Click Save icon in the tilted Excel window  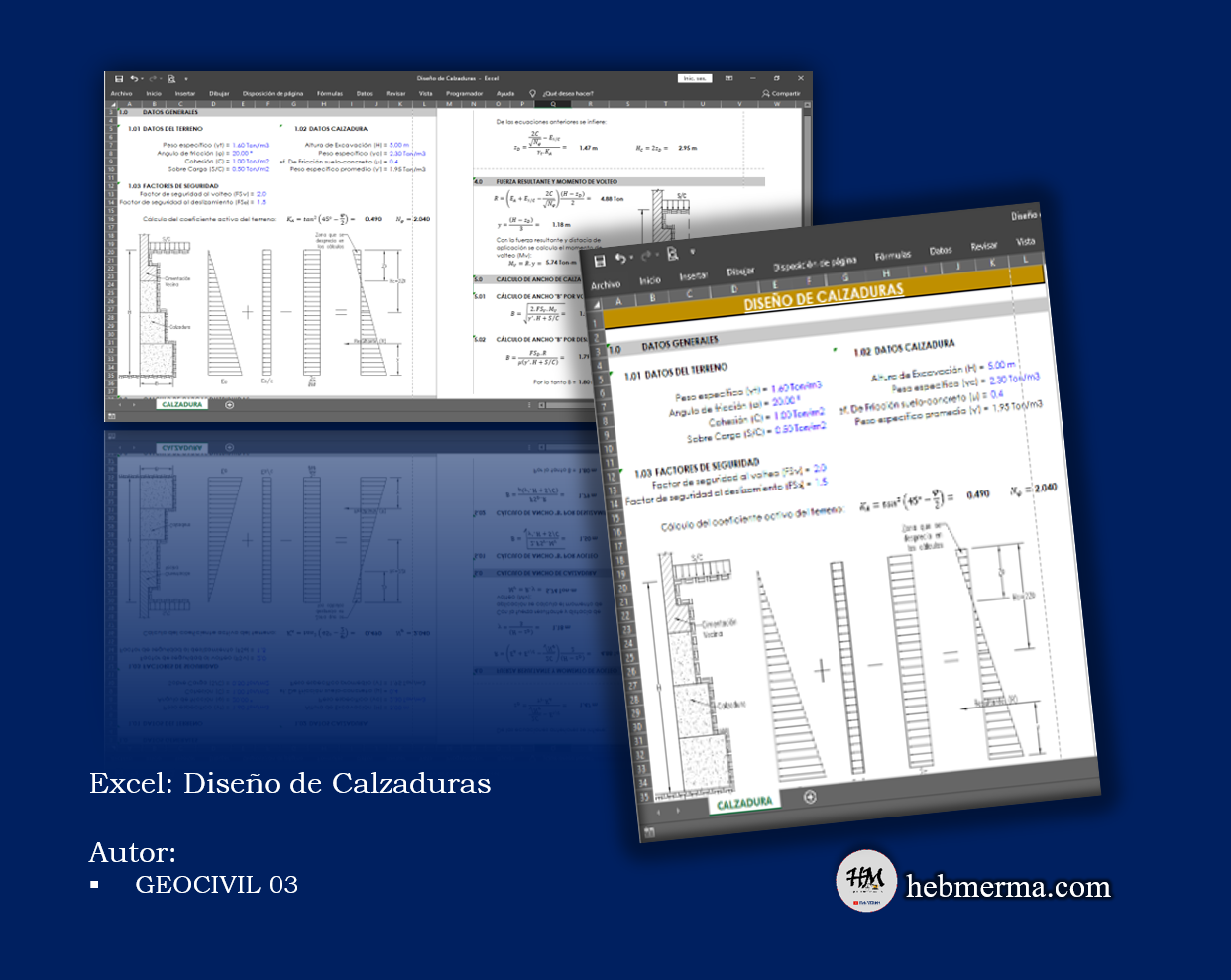click(x=599, y=261)
